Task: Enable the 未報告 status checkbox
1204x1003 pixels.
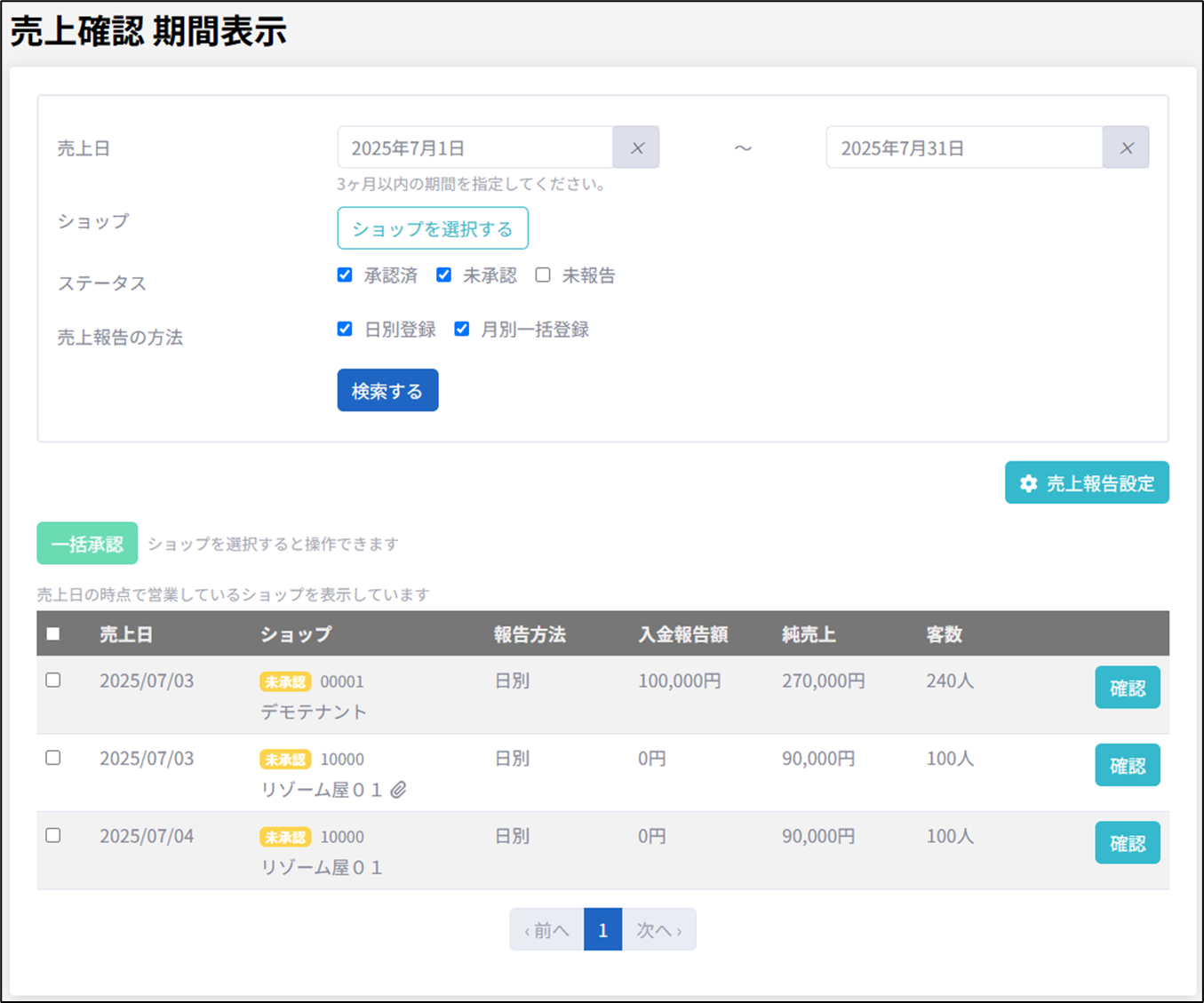Action: click(x=543, y=275)
